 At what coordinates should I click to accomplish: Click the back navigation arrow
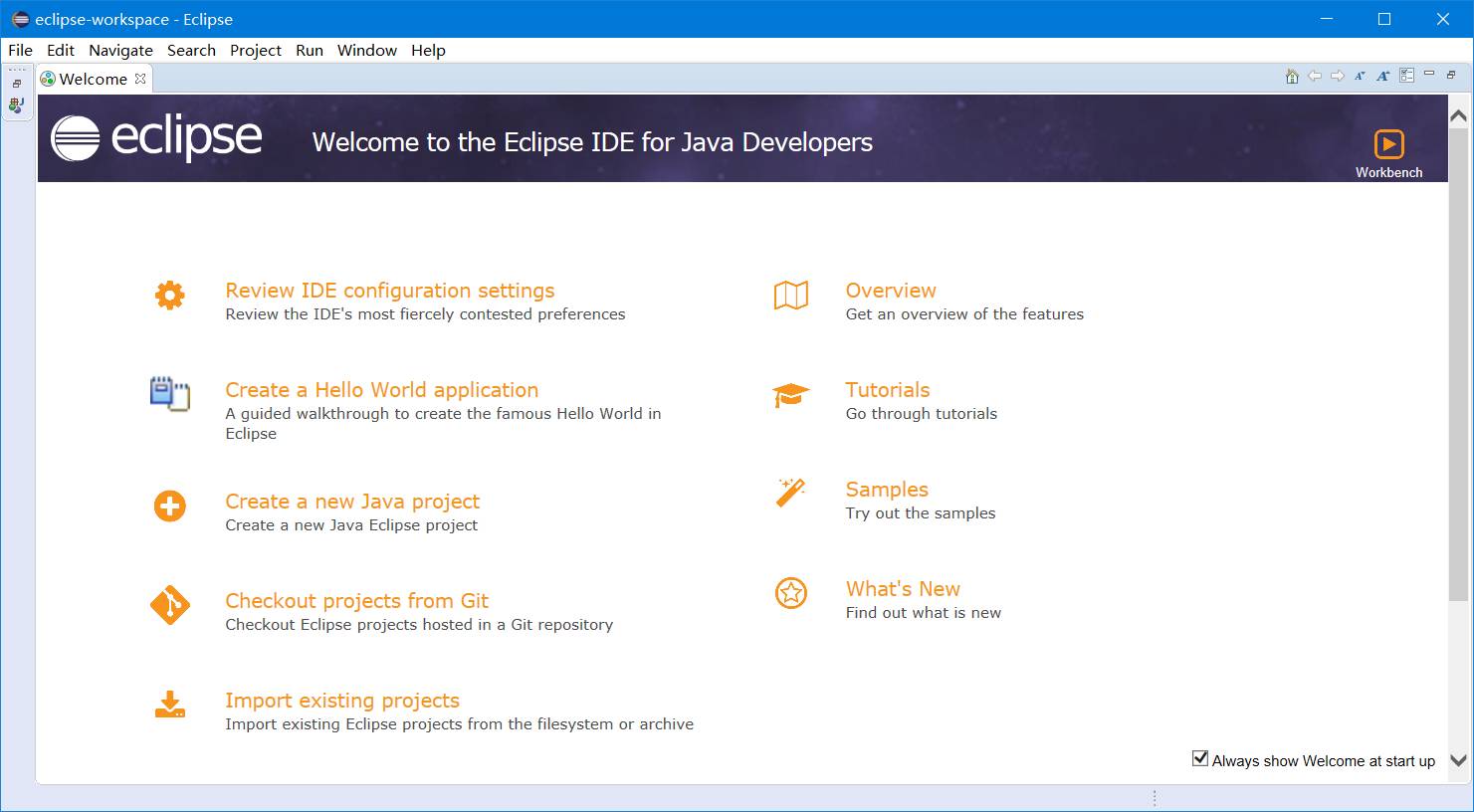(1315, 76)
